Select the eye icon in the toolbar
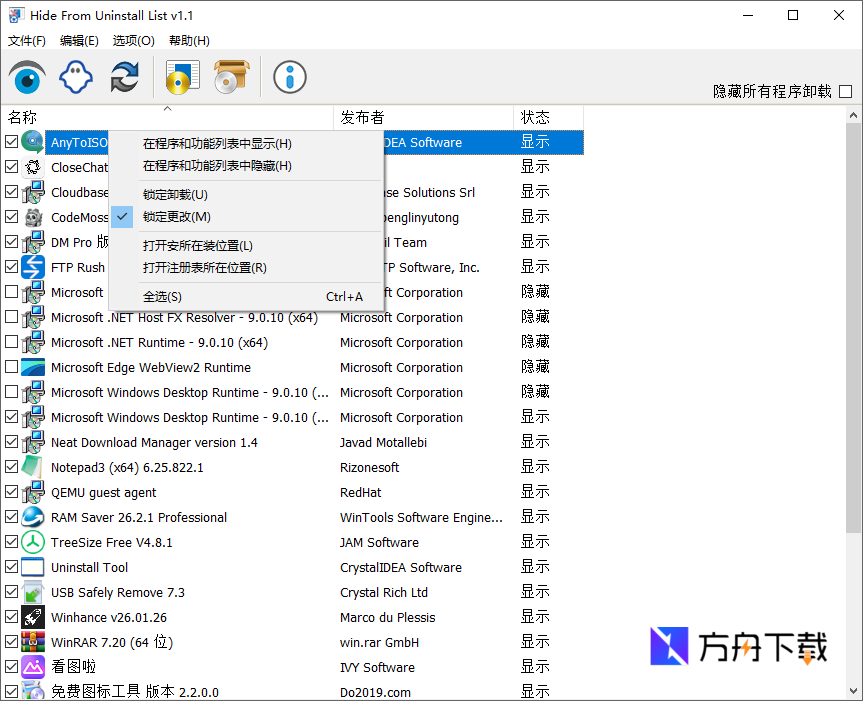 click(28, 76)
